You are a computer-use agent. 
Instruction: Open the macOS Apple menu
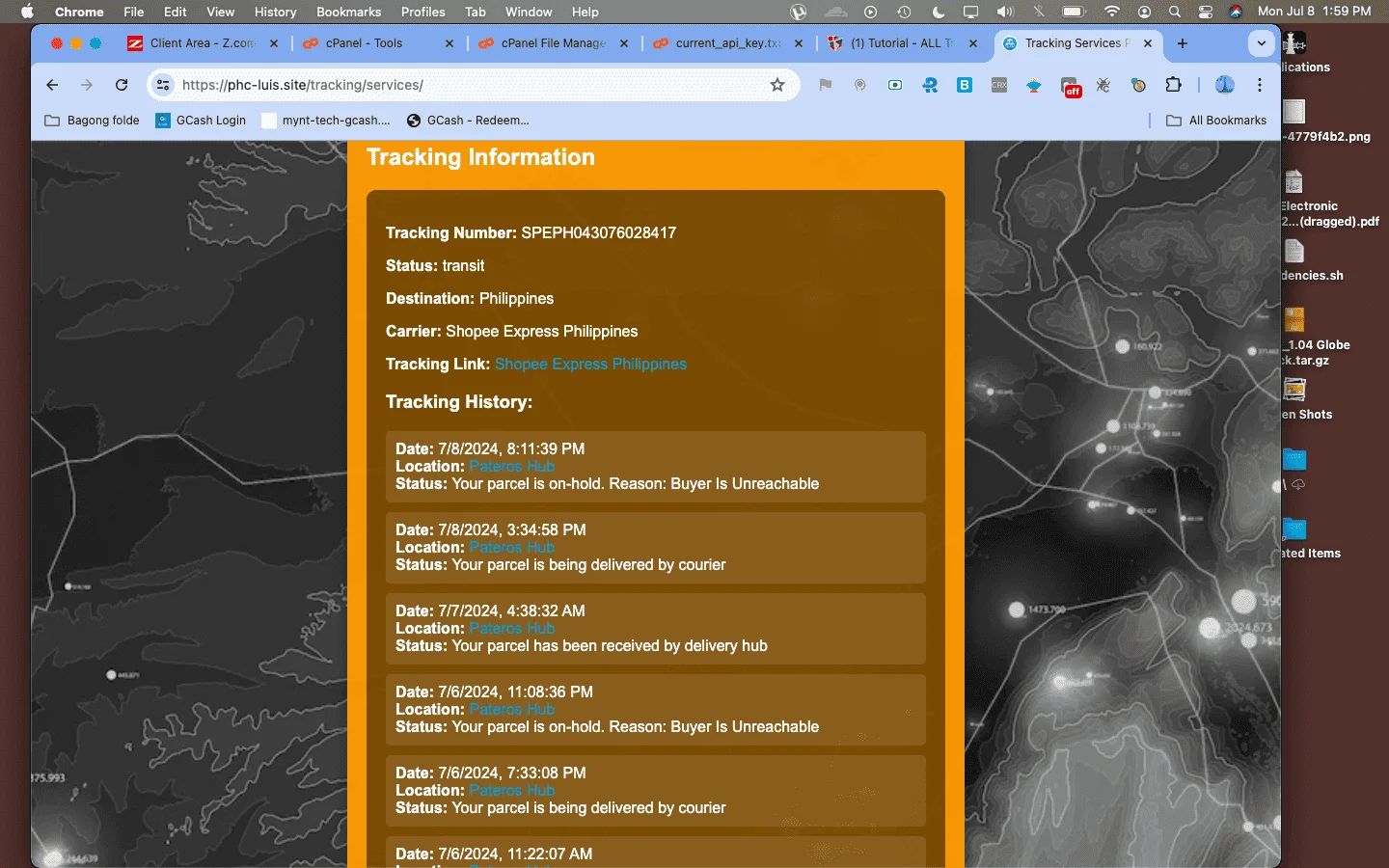click(x=27, y=12)
